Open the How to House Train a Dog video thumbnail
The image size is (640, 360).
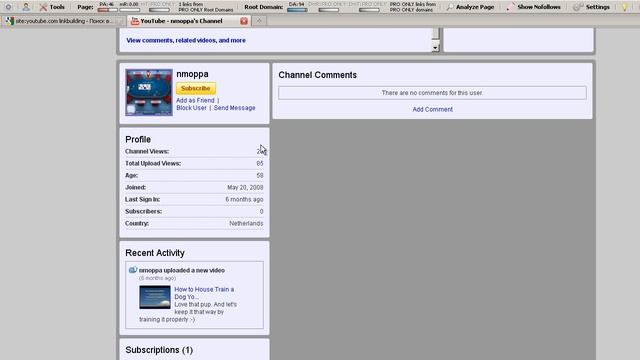155,297
